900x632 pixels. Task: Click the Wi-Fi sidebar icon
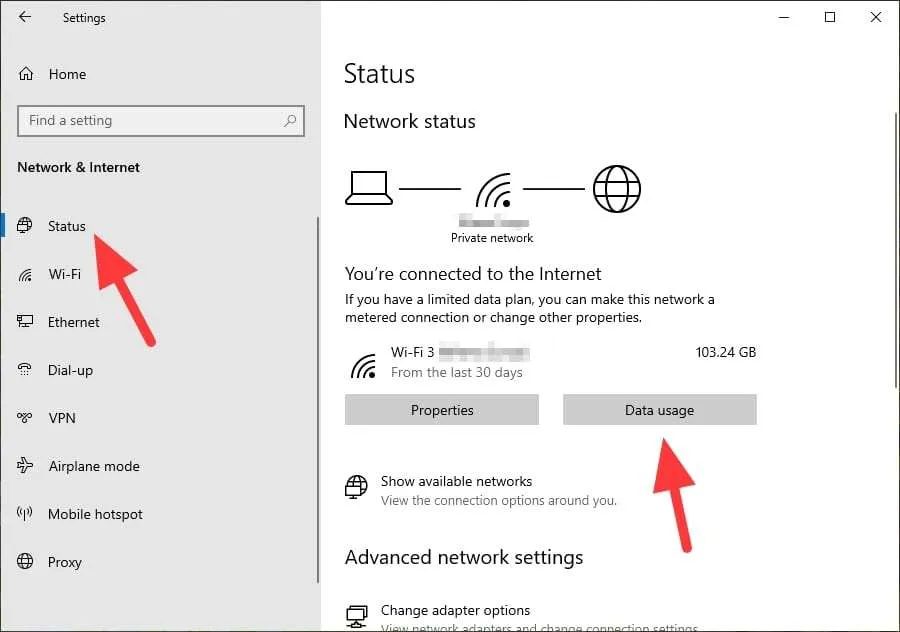tap(25, 275)
